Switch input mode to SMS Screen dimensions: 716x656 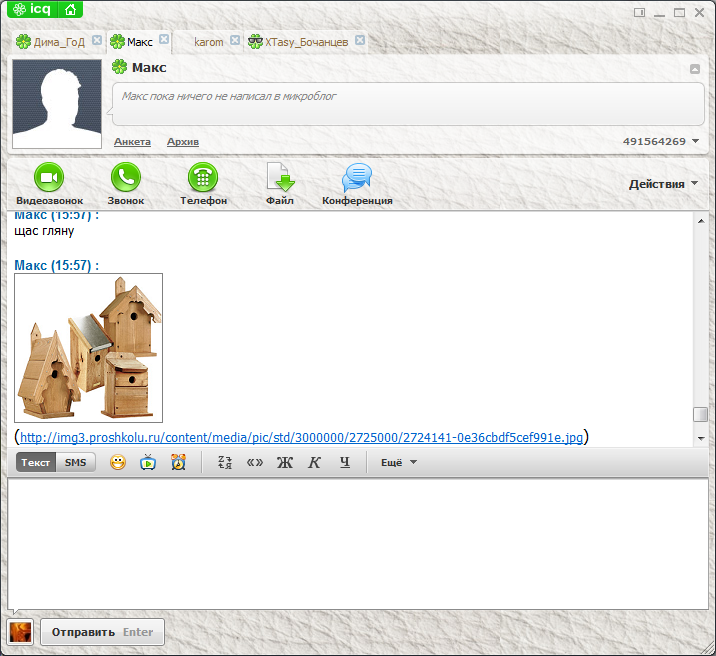point(75,462)
